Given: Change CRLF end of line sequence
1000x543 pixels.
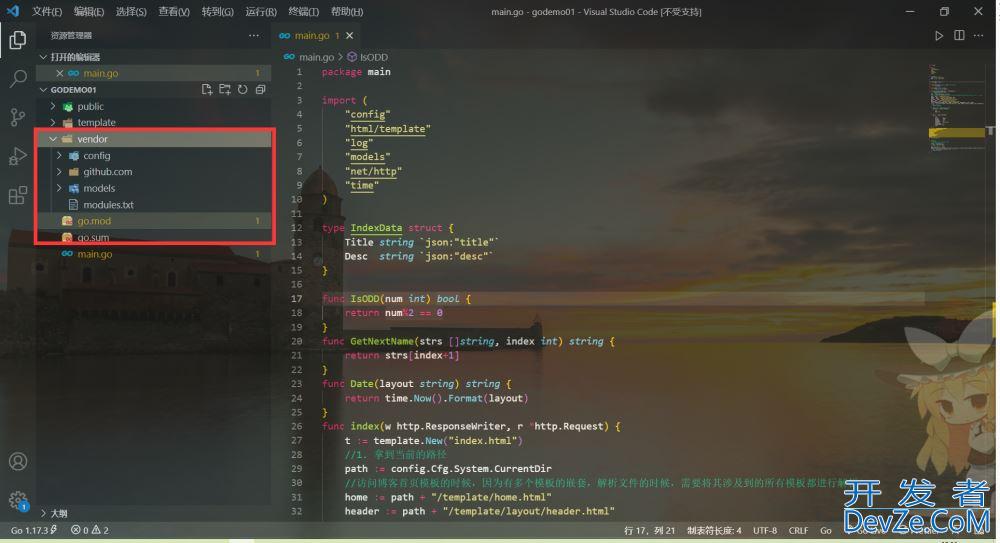Looking at the screenshot, I should click(x=798, y=530).
